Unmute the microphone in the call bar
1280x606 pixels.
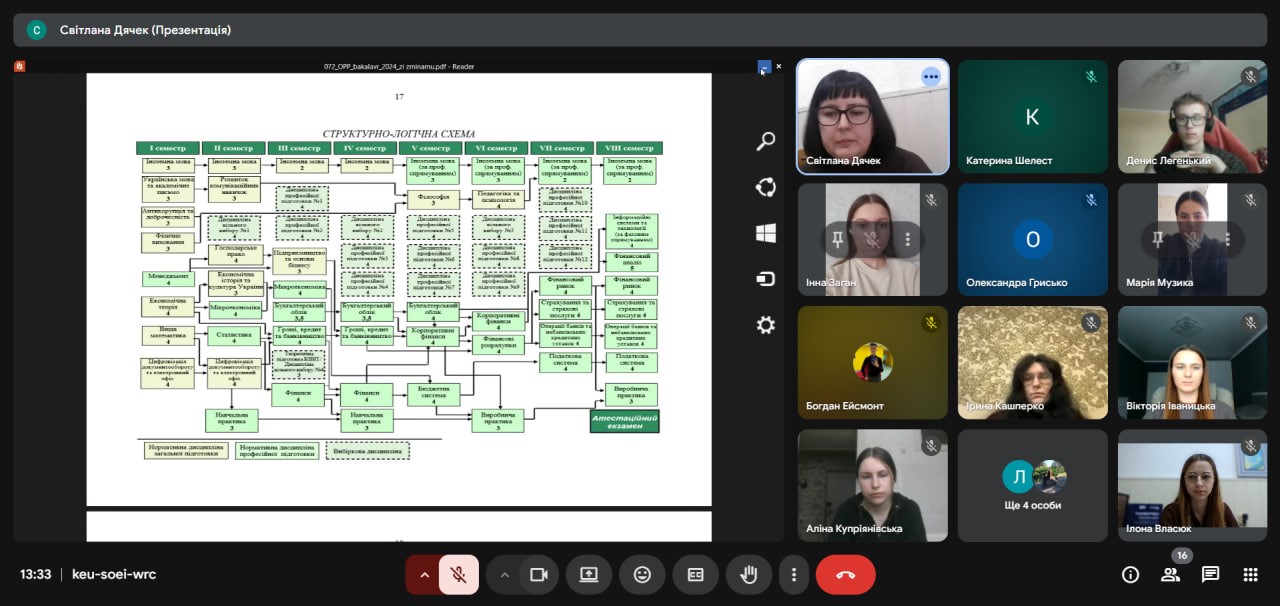(458, 575)
